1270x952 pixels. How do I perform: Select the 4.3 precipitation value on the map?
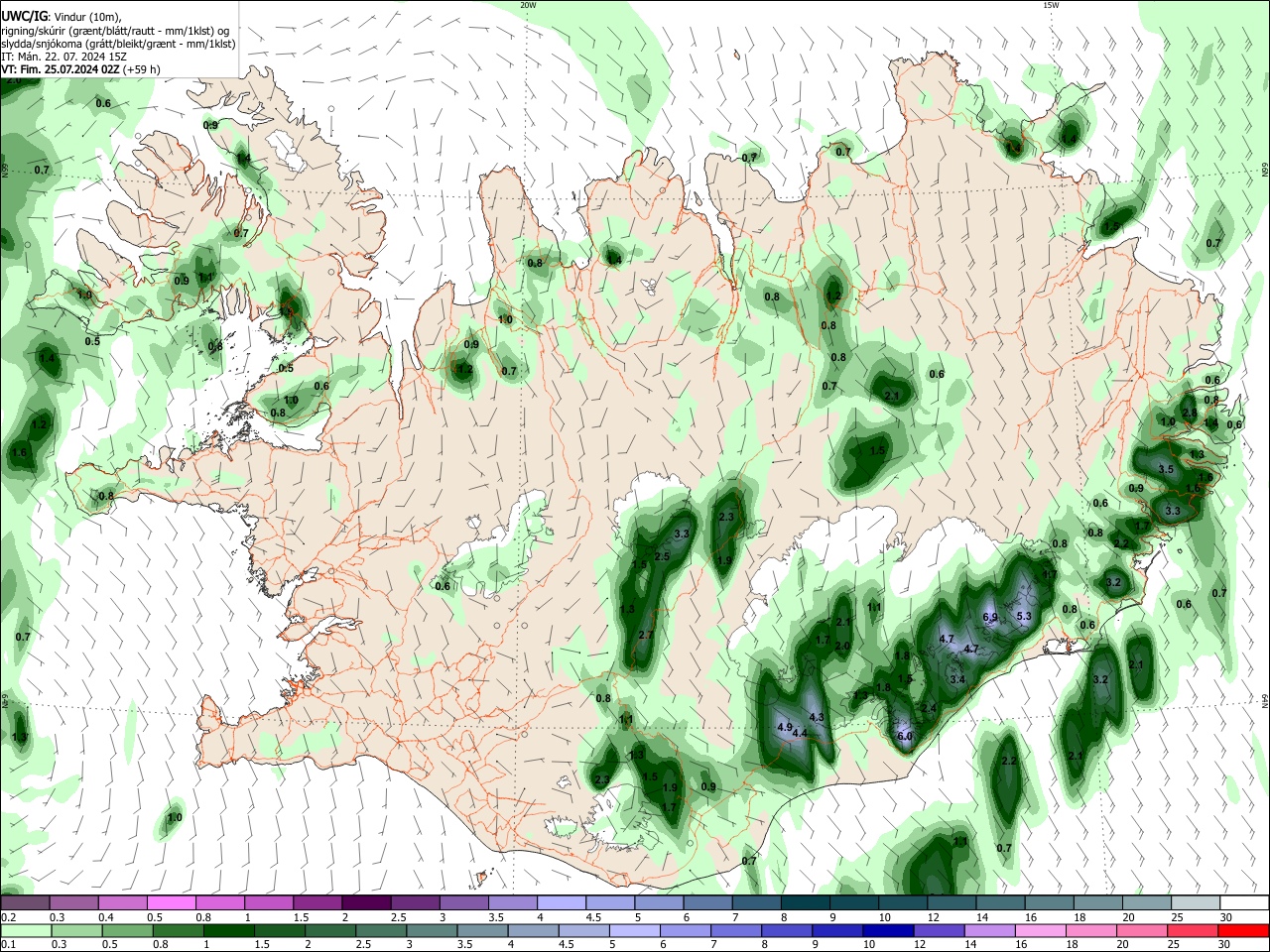tap(817, 716)
